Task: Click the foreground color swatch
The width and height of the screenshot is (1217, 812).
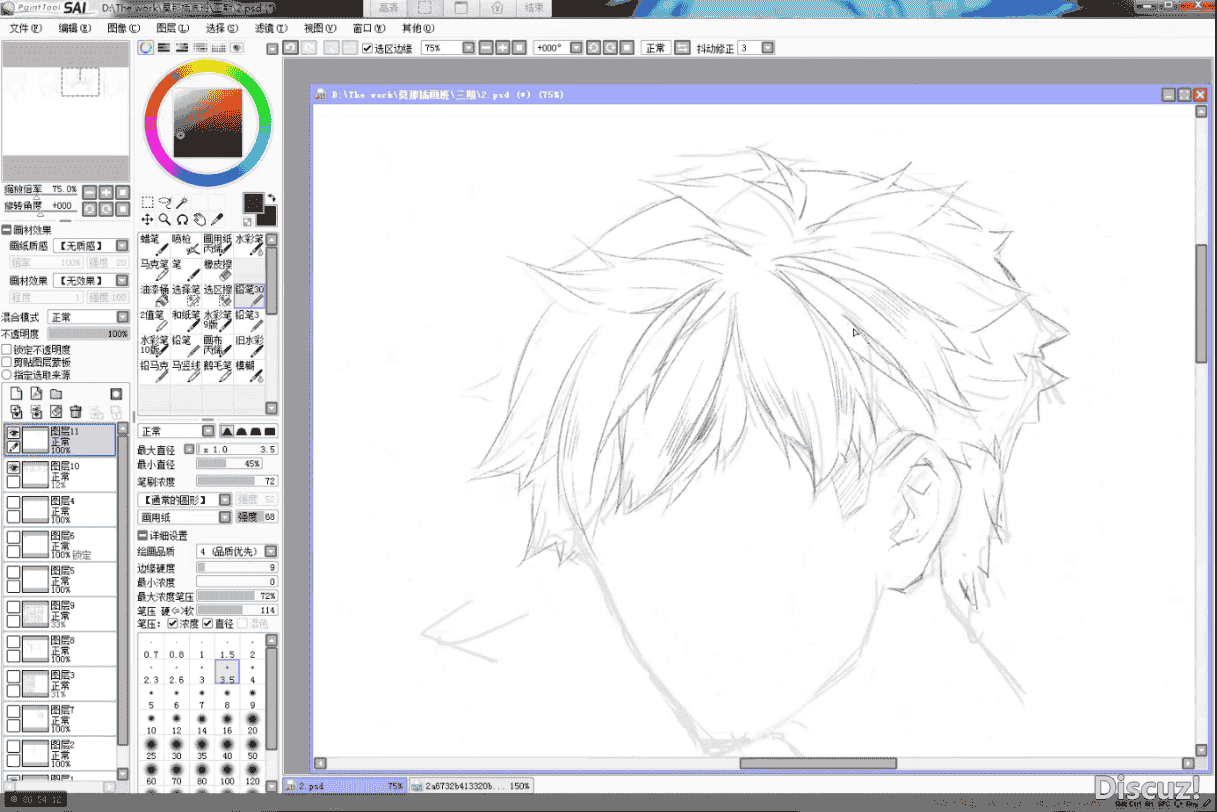Action: pos(253,203)
